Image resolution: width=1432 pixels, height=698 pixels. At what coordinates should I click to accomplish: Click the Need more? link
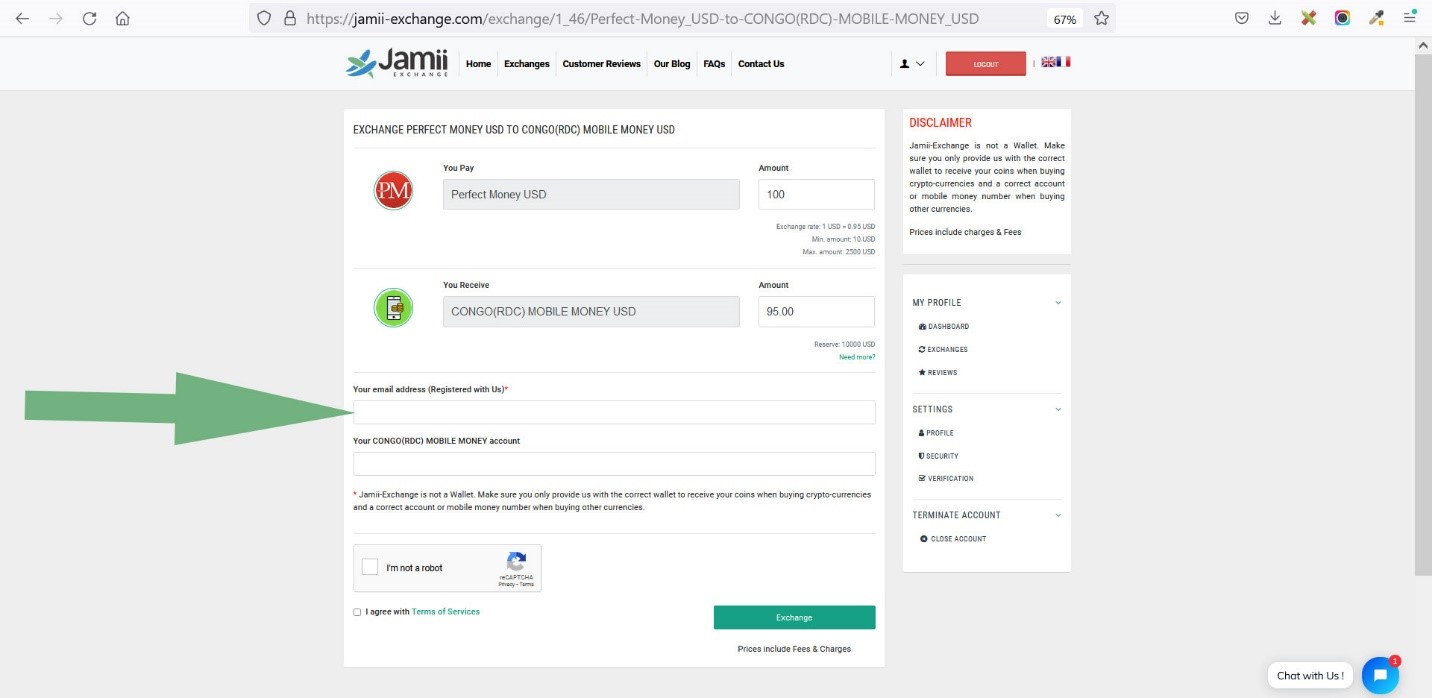coord(857,357)
